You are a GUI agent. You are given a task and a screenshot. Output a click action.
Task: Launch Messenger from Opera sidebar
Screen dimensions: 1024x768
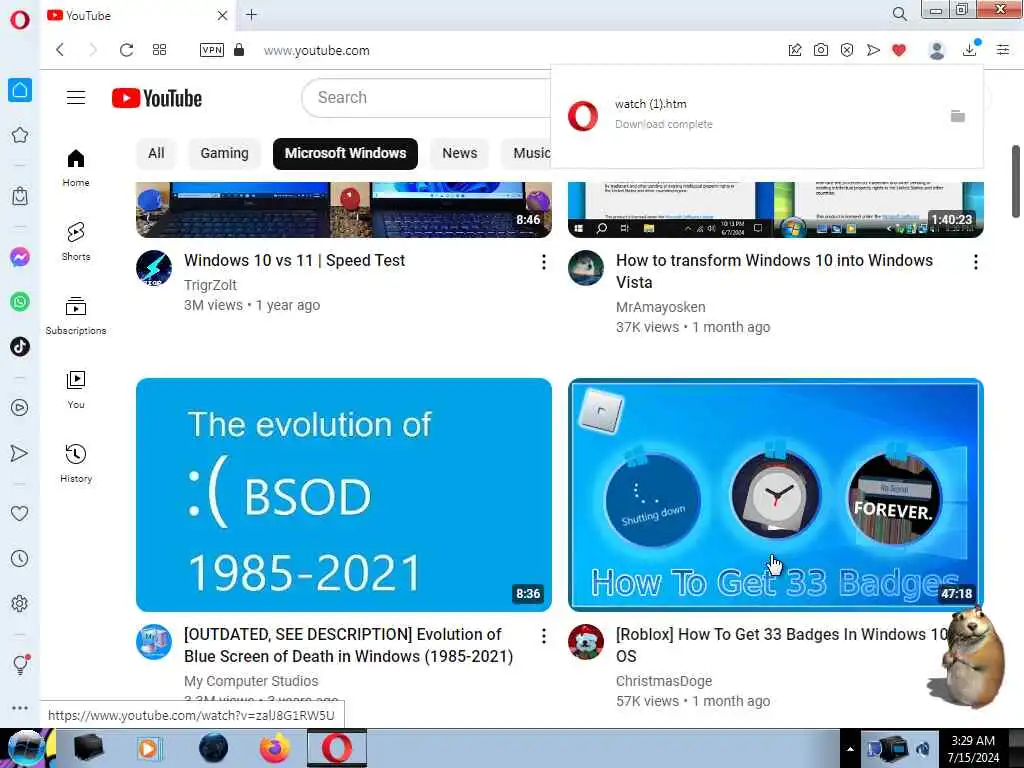[x=20, y=257]
